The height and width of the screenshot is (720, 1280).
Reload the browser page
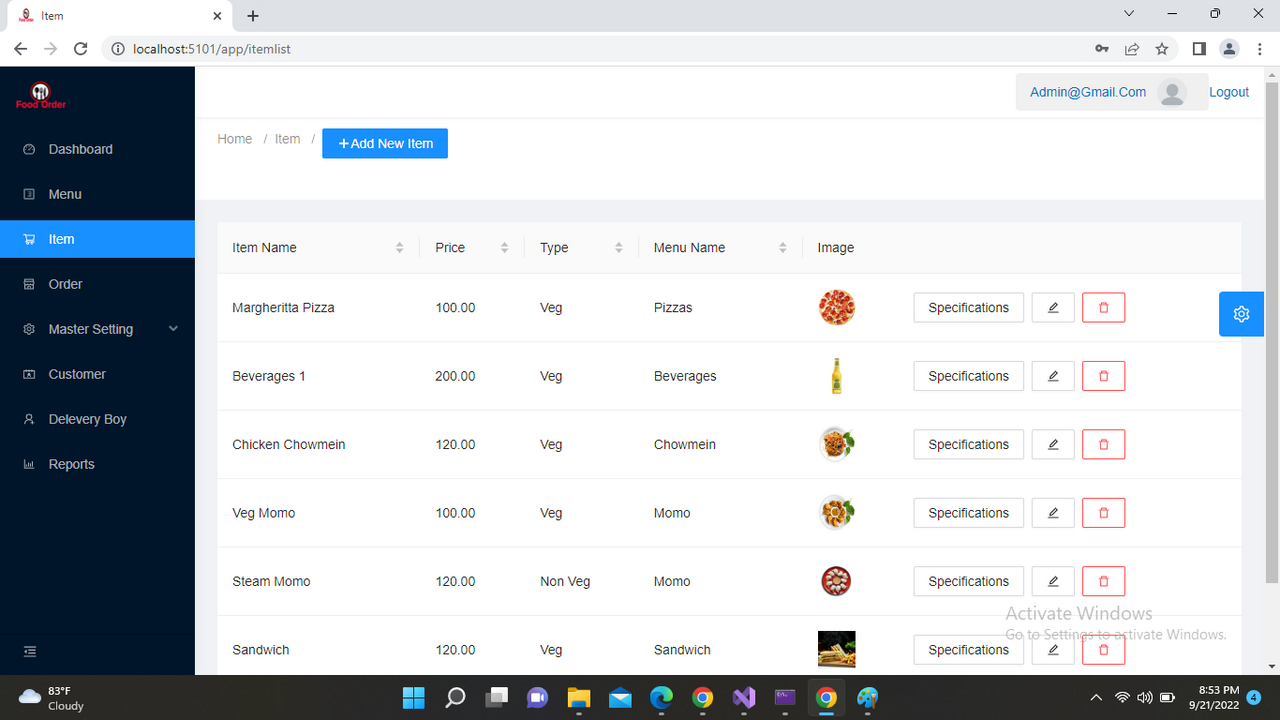(x=81, y=48)
